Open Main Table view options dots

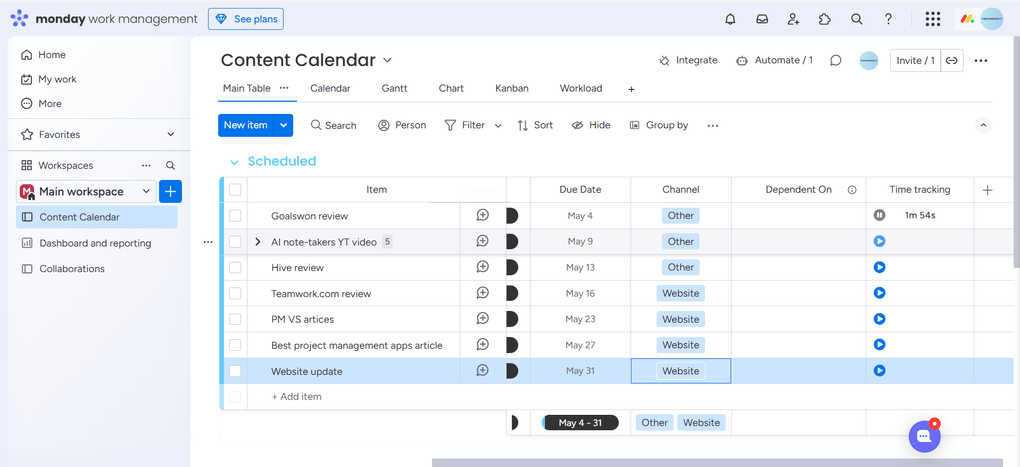click(x=284, y=88)
